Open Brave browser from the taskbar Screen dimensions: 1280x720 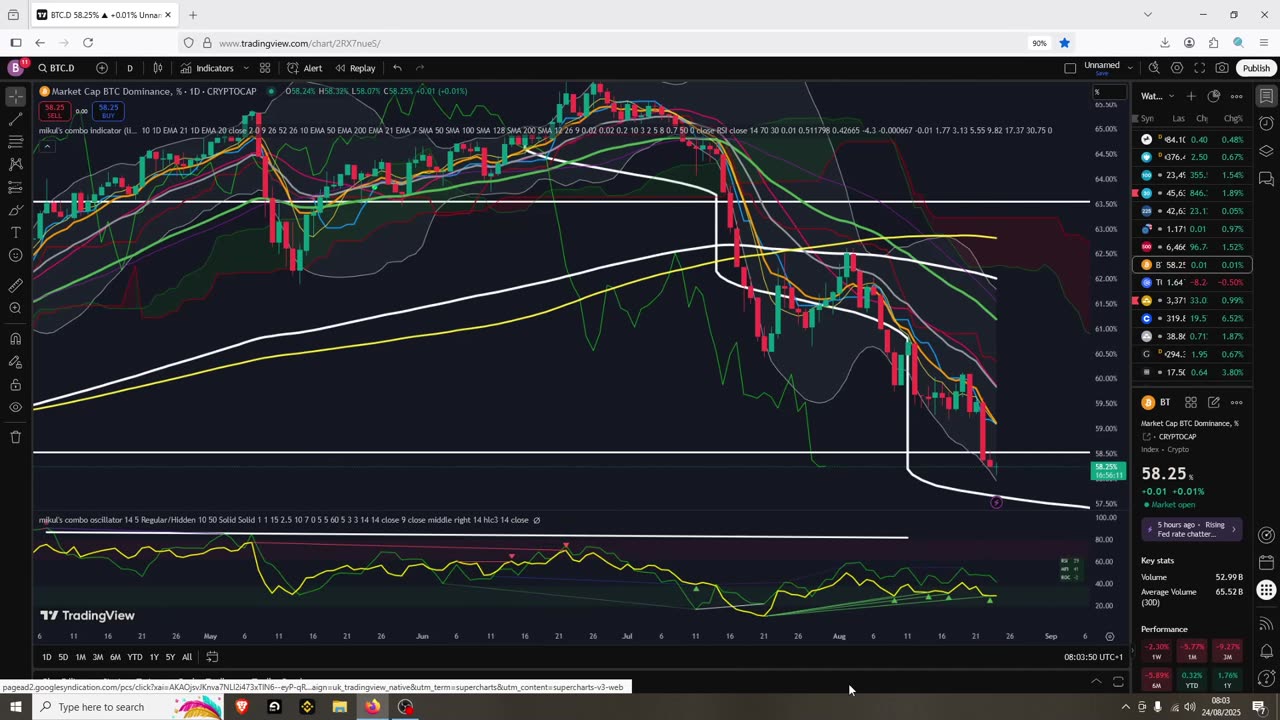coord(241,707)
